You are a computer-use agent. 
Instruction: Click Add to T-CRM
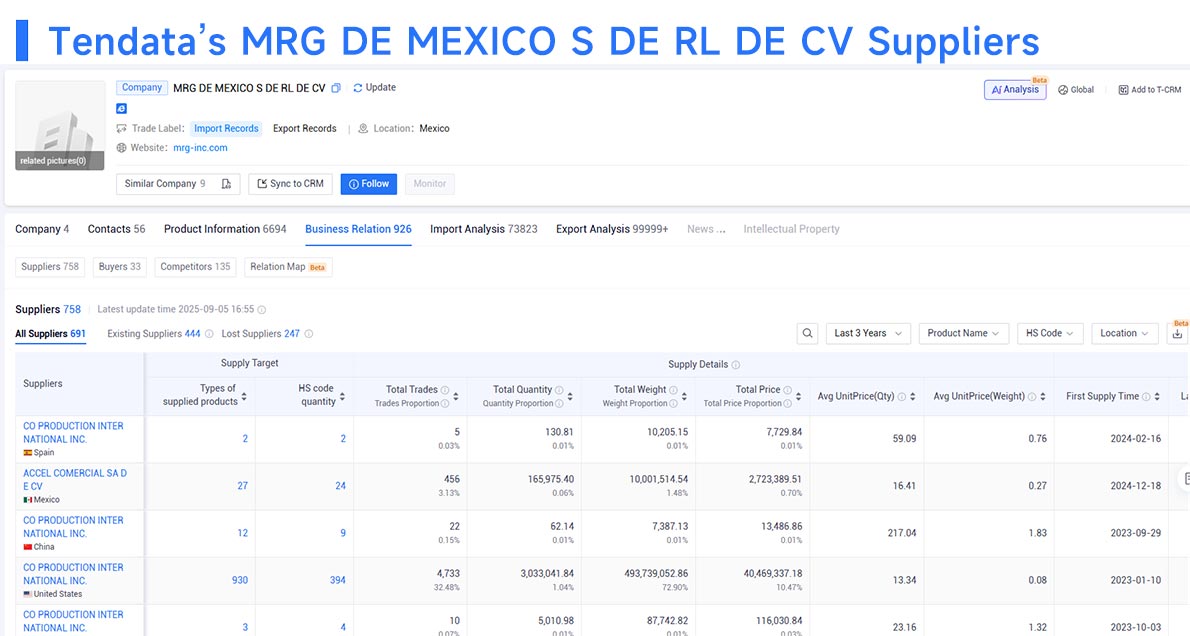click(x=1150, y=90)
